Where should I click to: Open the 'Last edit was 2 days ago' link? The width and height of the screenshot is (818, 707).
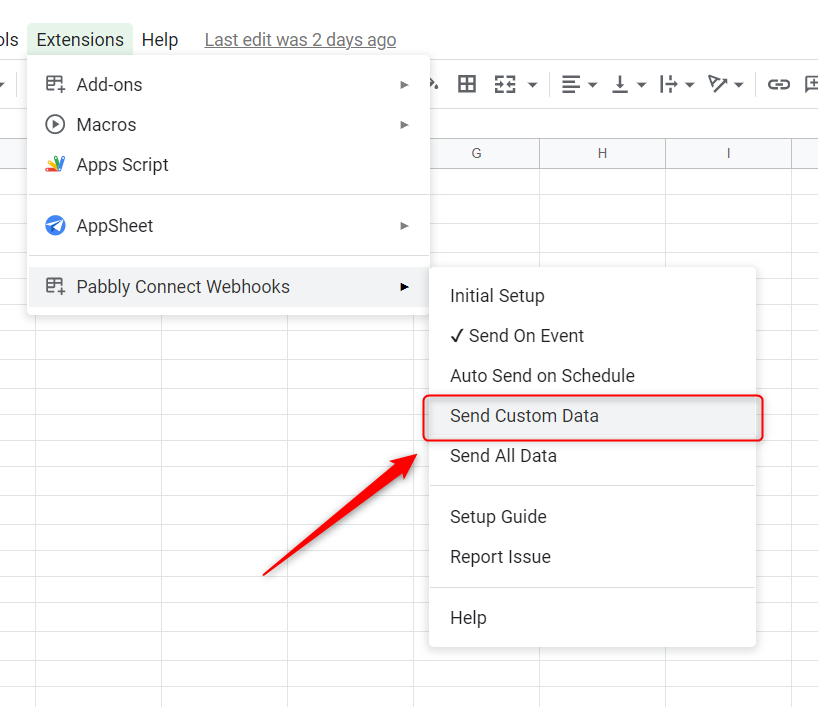(300, 40)
